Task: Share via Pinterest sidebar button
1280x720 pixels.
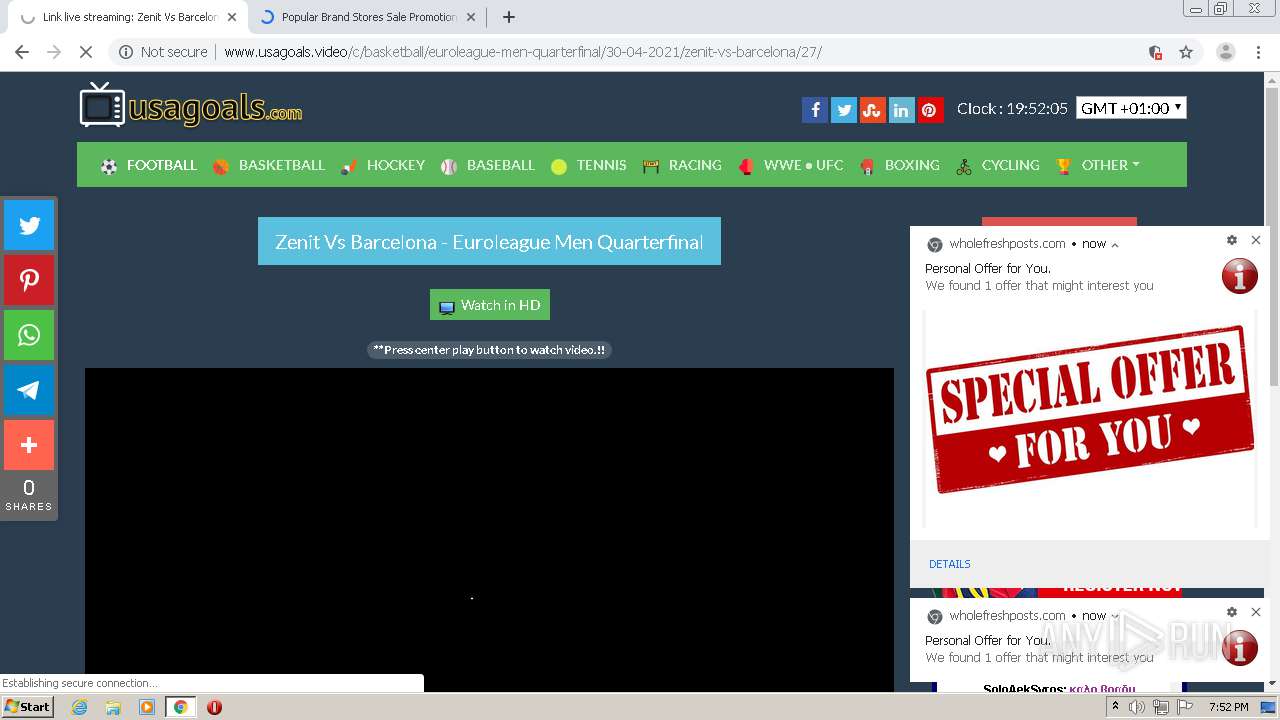Action: click(x=29, y=280)
